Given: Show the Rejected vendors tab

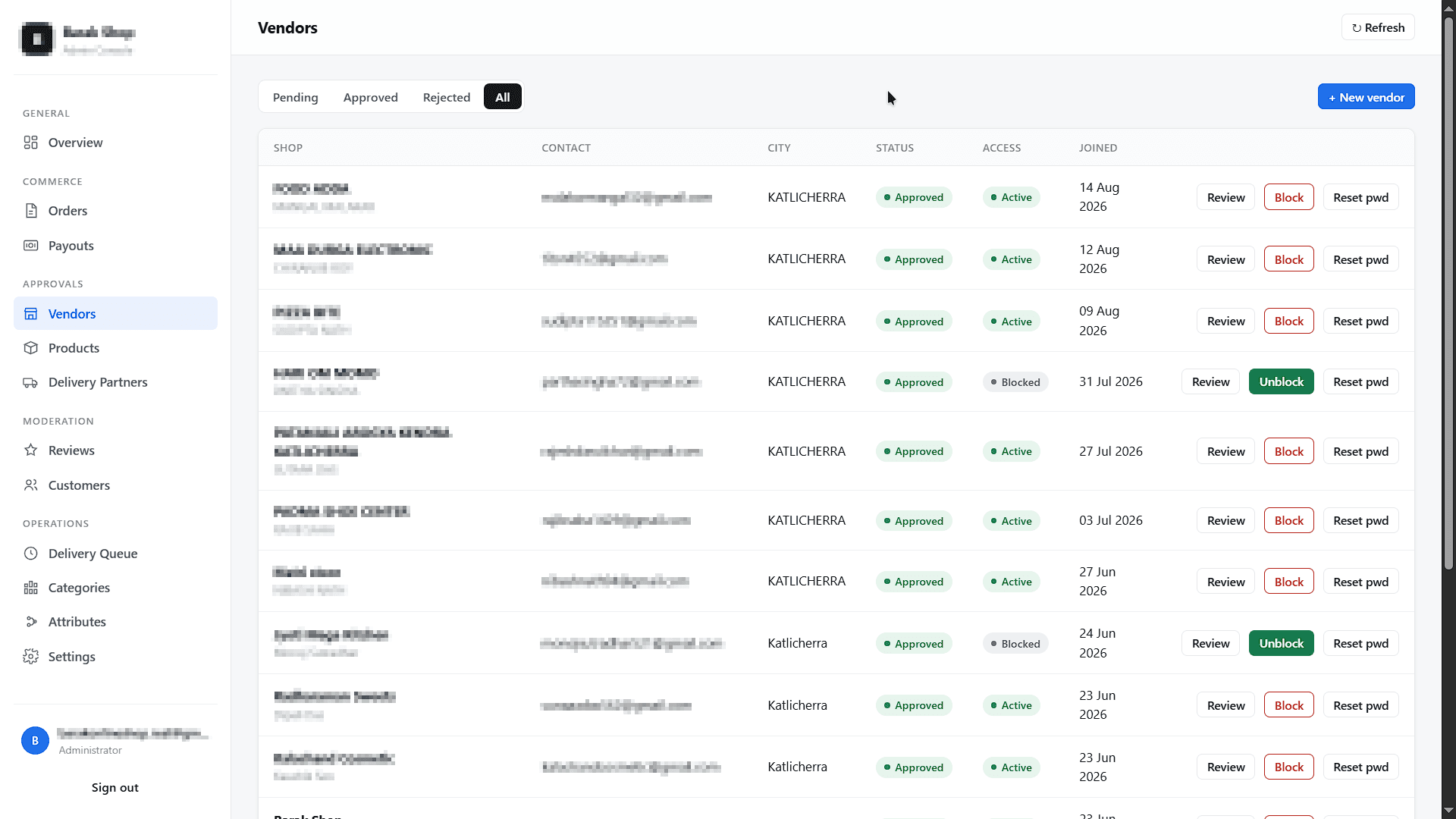Looking at the screenshot, I should click(447, 97).
